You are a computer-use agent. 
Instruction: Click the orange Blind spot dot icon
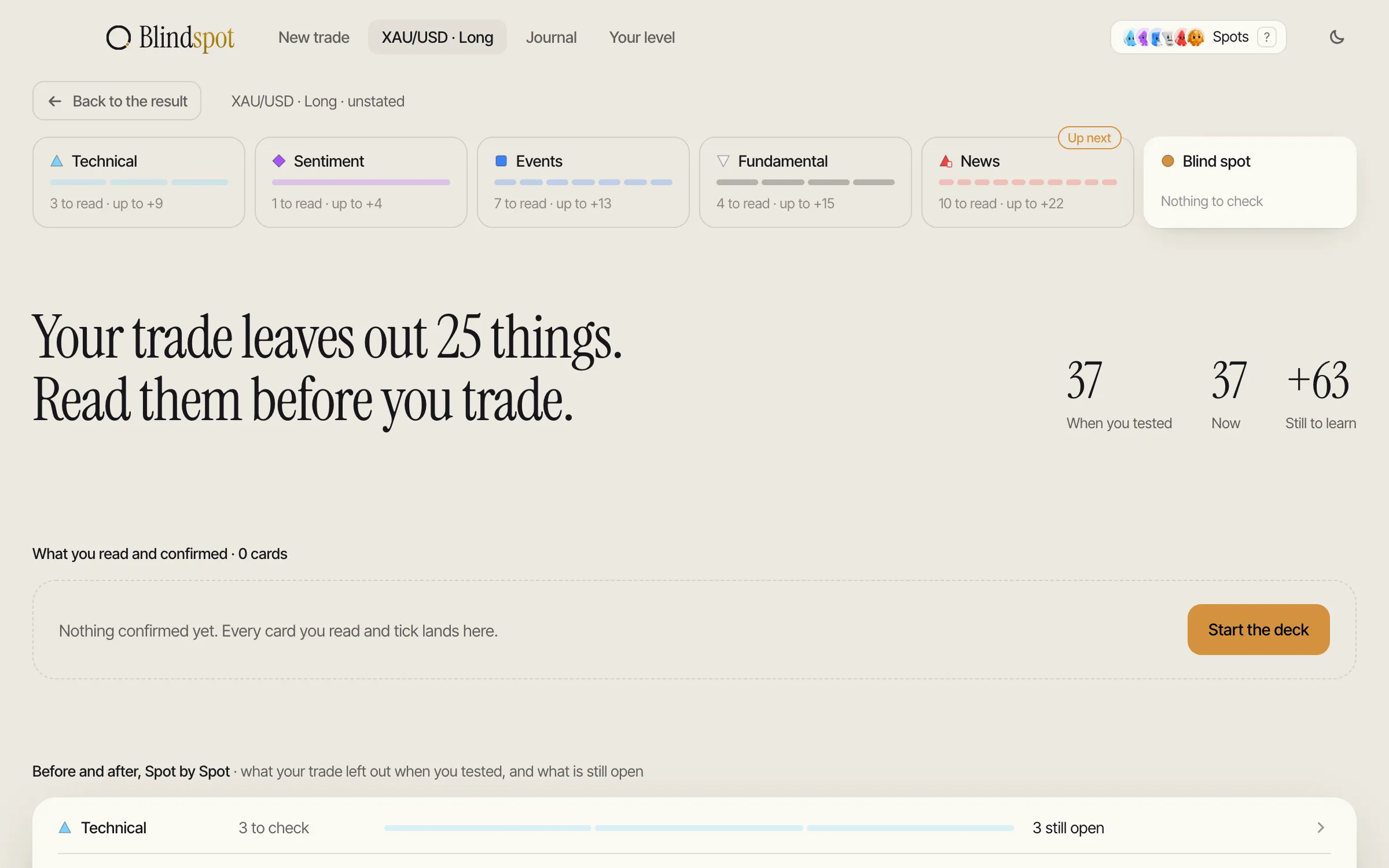[x=1168, y=161]
